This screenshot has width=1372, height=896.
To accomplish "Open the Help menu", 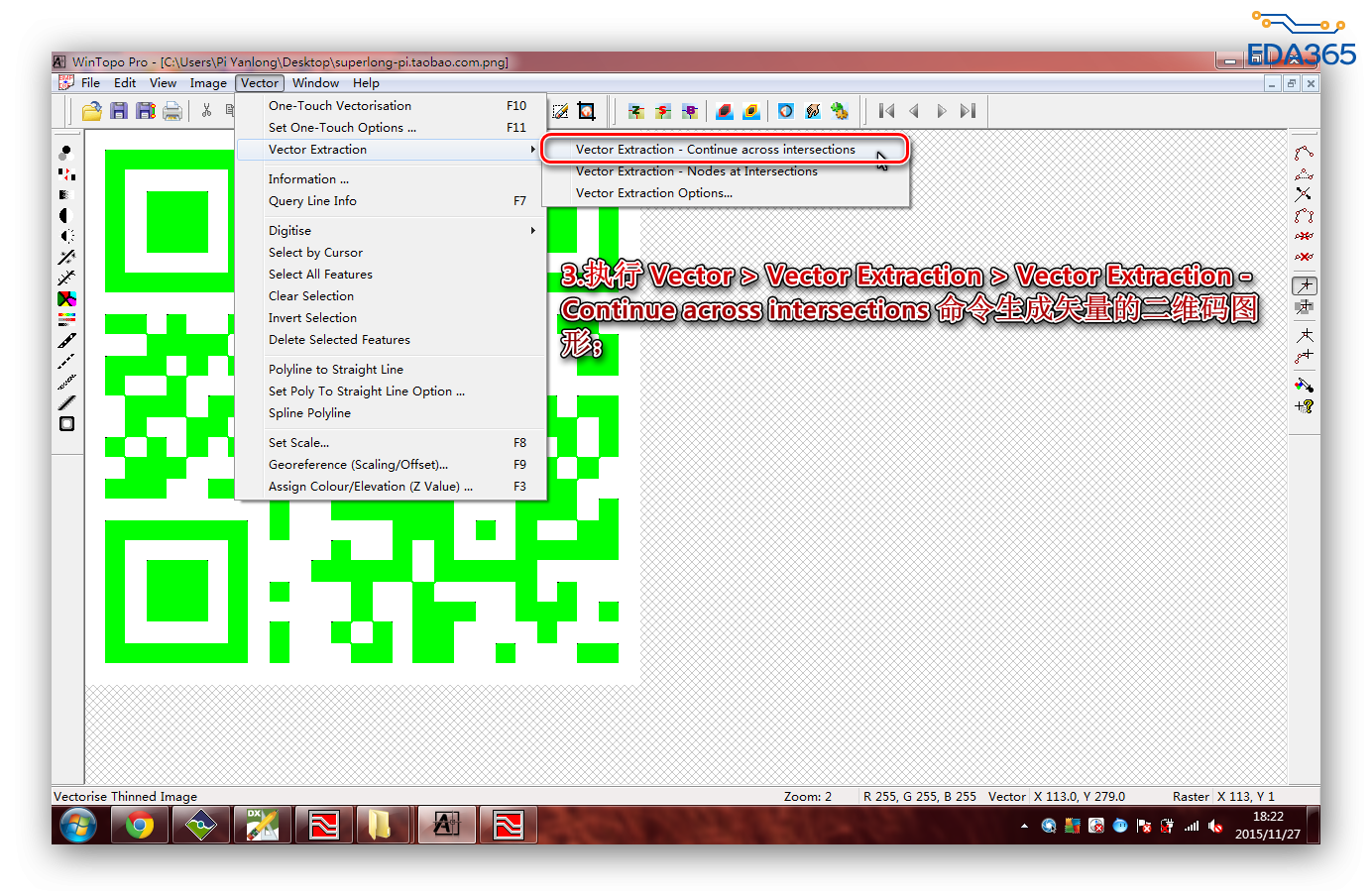I will click(x=366, y=83).
